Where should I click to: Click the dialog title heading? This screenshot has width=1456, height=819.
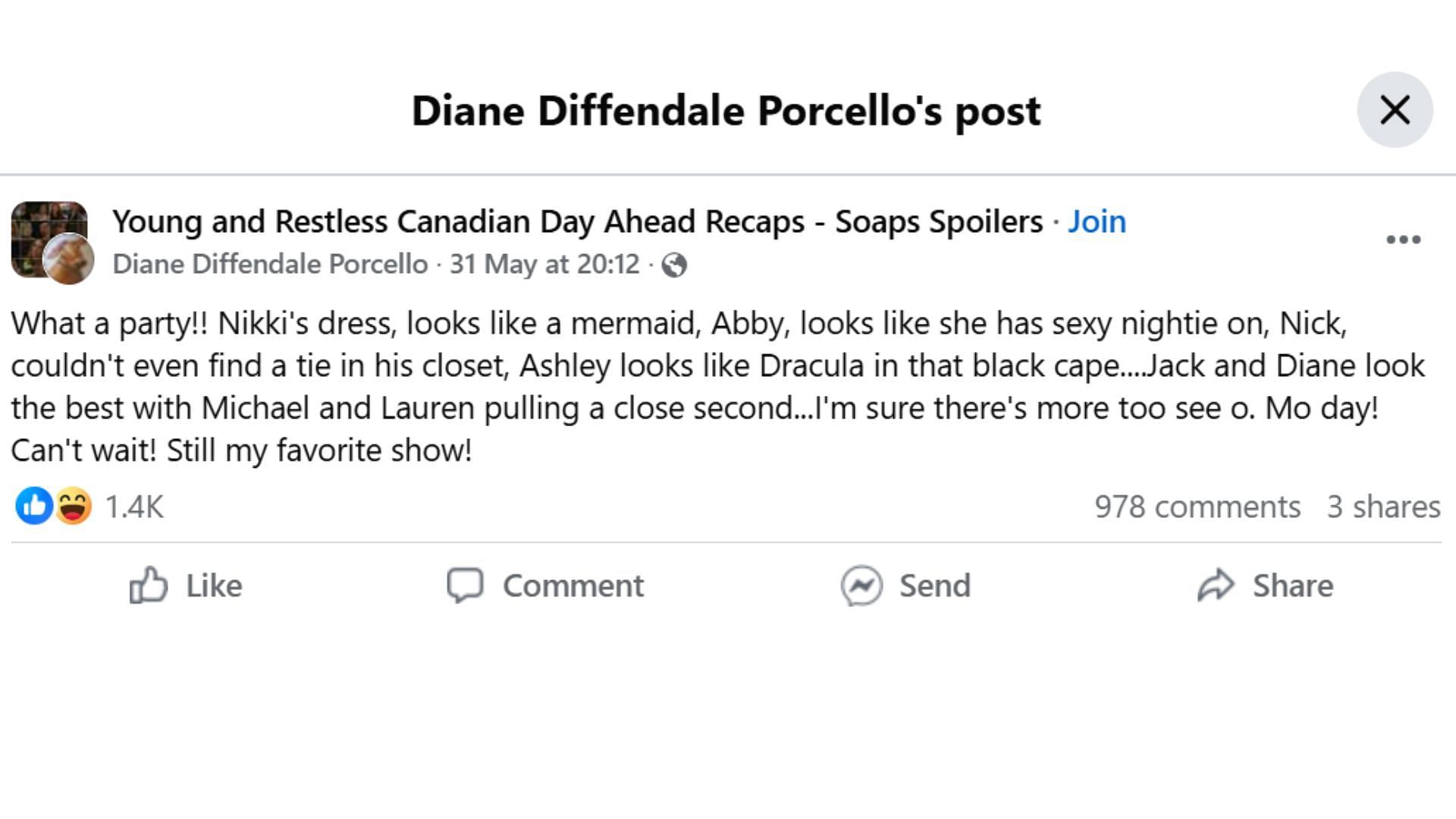(x=726, y=111)
